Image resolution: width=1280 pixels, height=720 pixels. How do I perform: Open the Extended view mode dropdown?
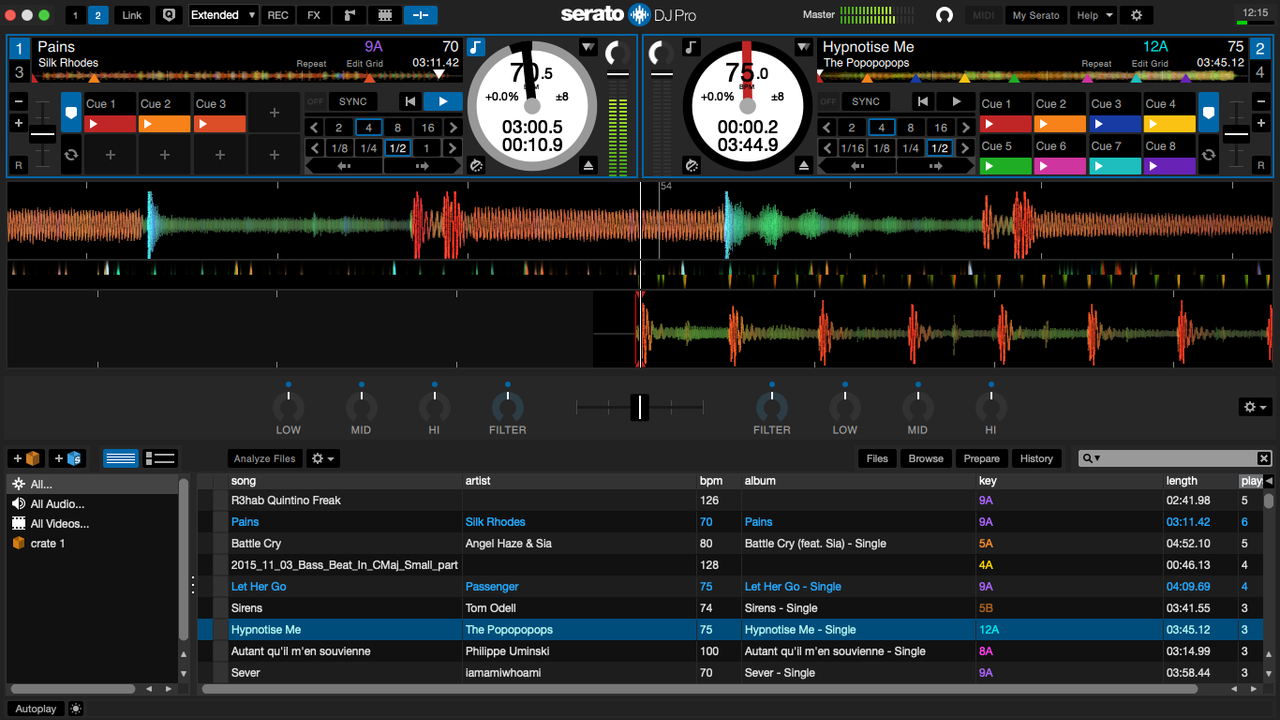(223, 15)
